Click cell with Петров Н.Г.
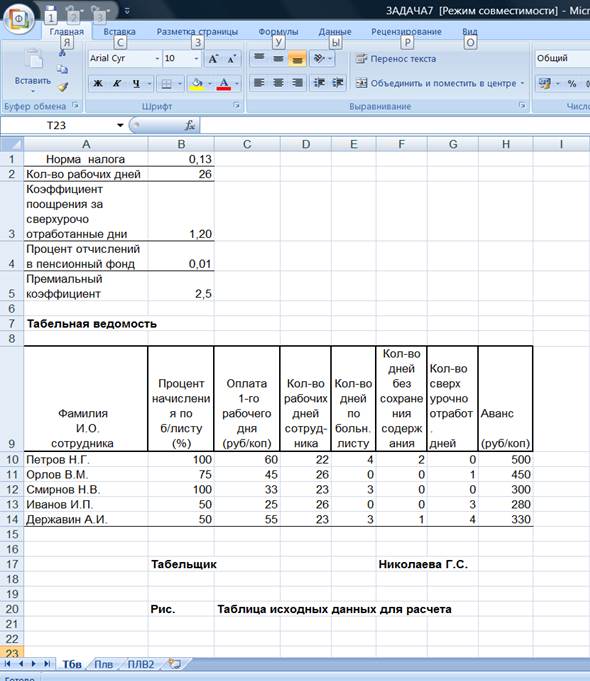 86,460
